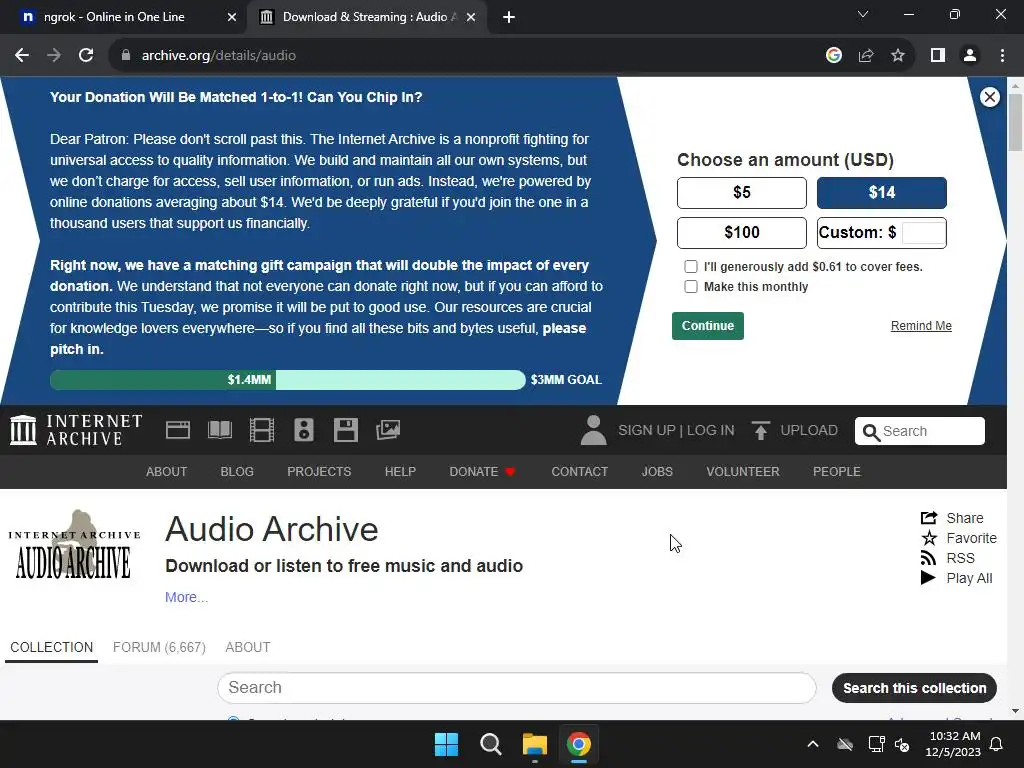Open a new browser tab
Image resolution: width=1024 pixels, height=768 pixels.
509,18
